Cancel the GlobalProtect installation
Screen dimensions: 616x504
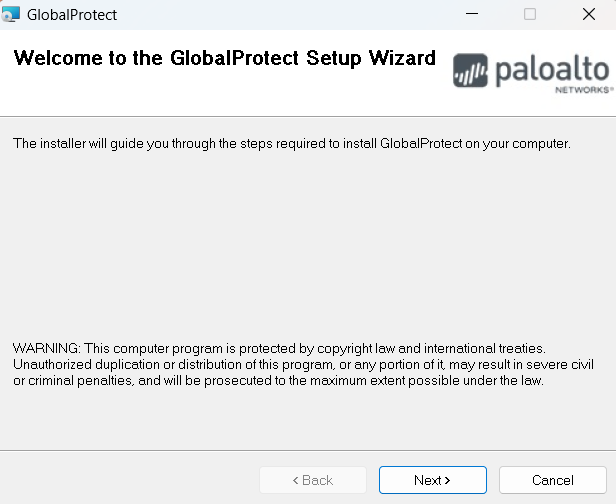(552, 480)
